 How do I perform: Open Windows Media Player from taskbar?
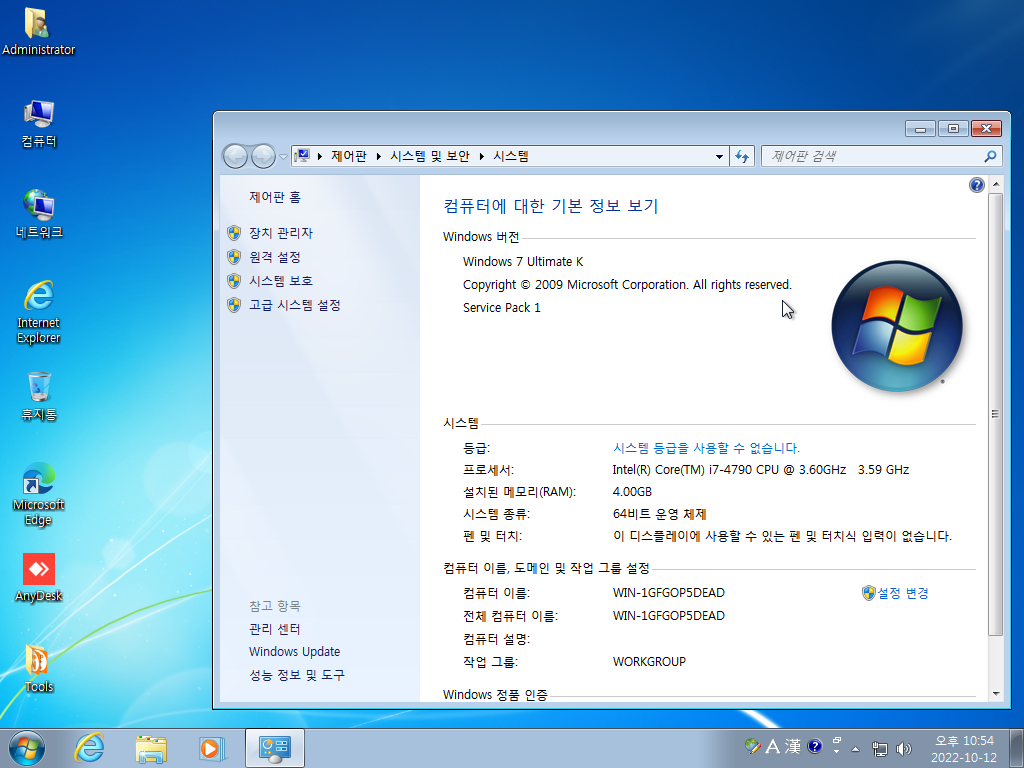212,748
